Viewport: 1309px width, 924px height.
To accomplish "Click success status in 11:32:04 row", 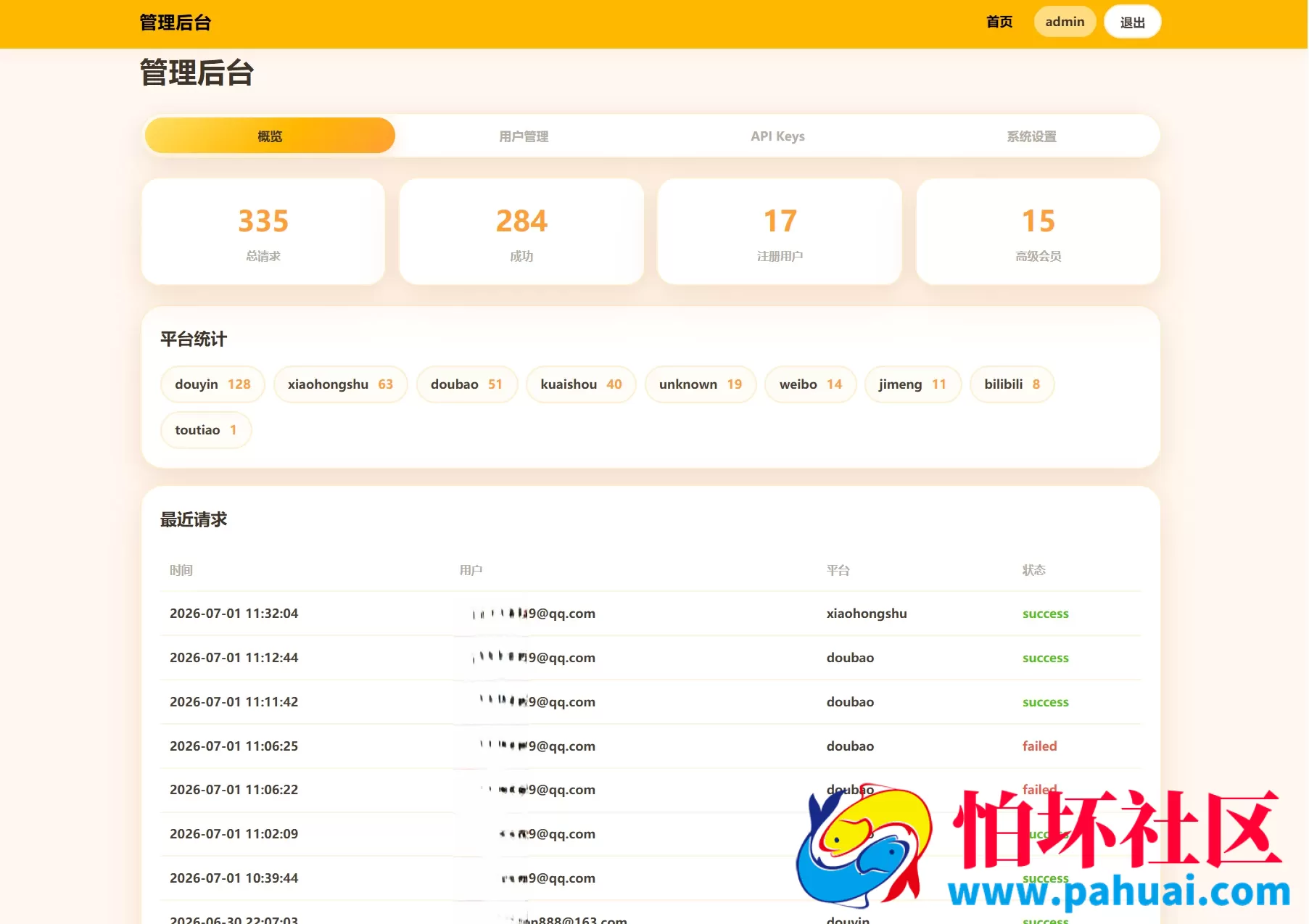I will point(1045,614).
